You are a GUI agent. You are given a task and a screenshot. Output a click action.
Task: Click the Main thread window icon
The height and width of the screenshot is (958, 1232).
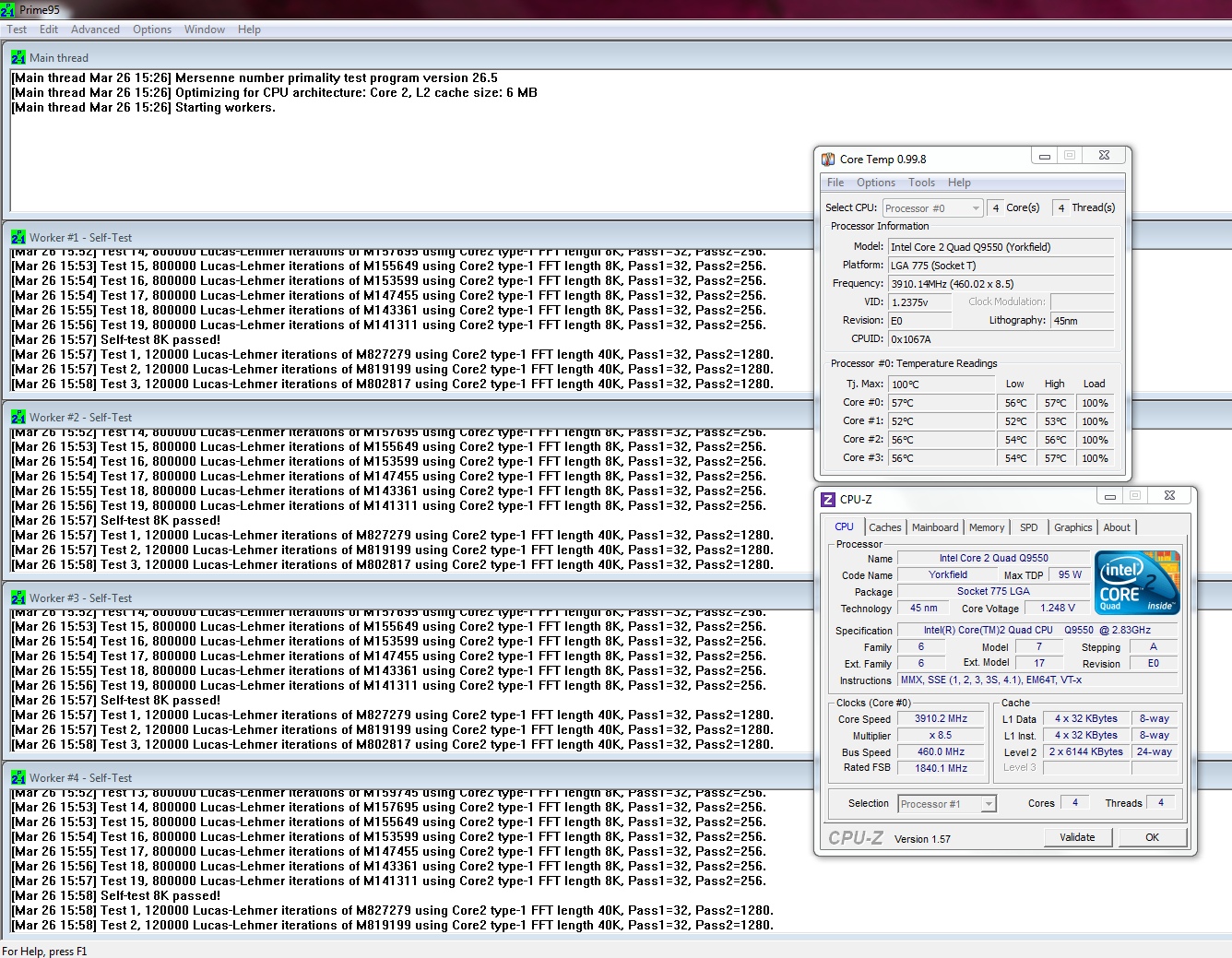point(18,57)
